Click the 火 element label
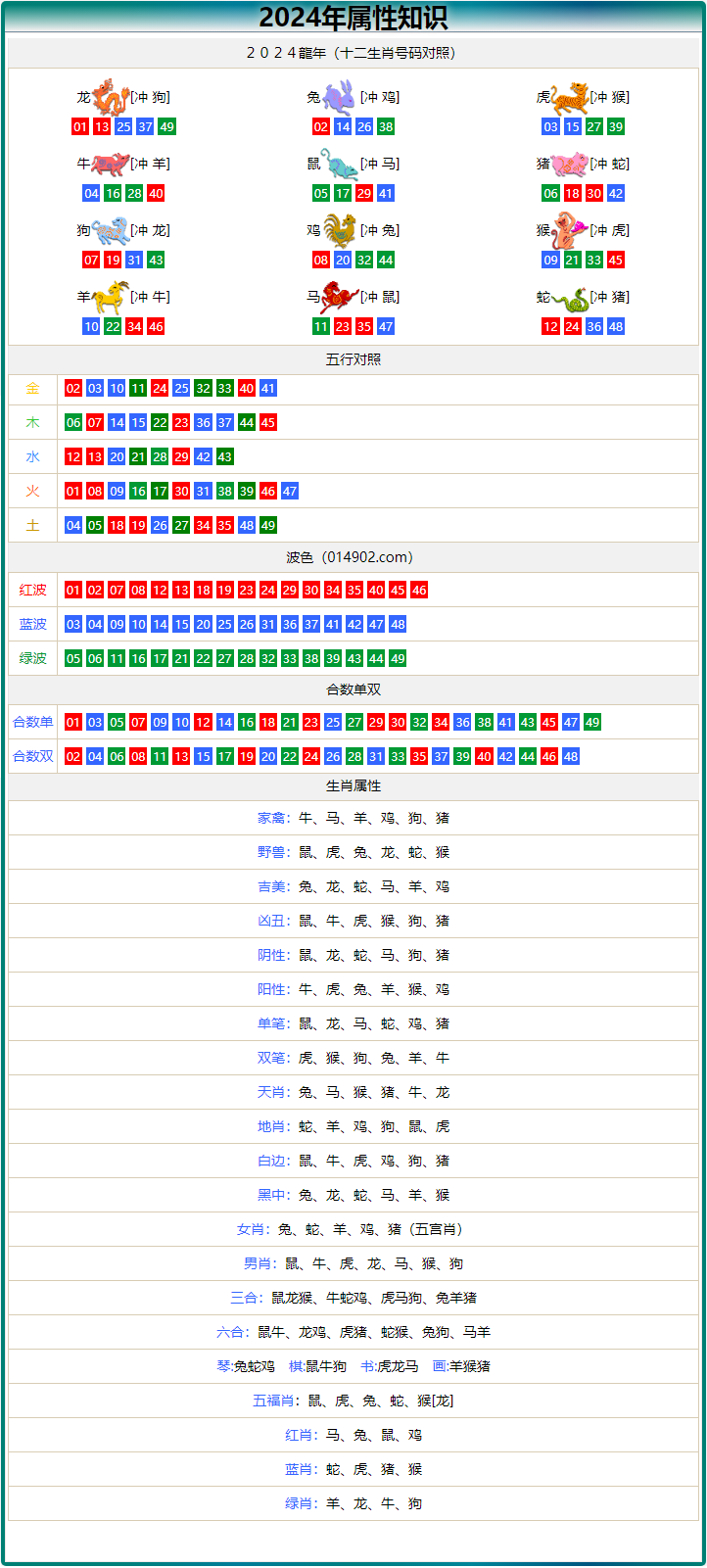This screenshot has width=707, height=1568. [33, 491]
